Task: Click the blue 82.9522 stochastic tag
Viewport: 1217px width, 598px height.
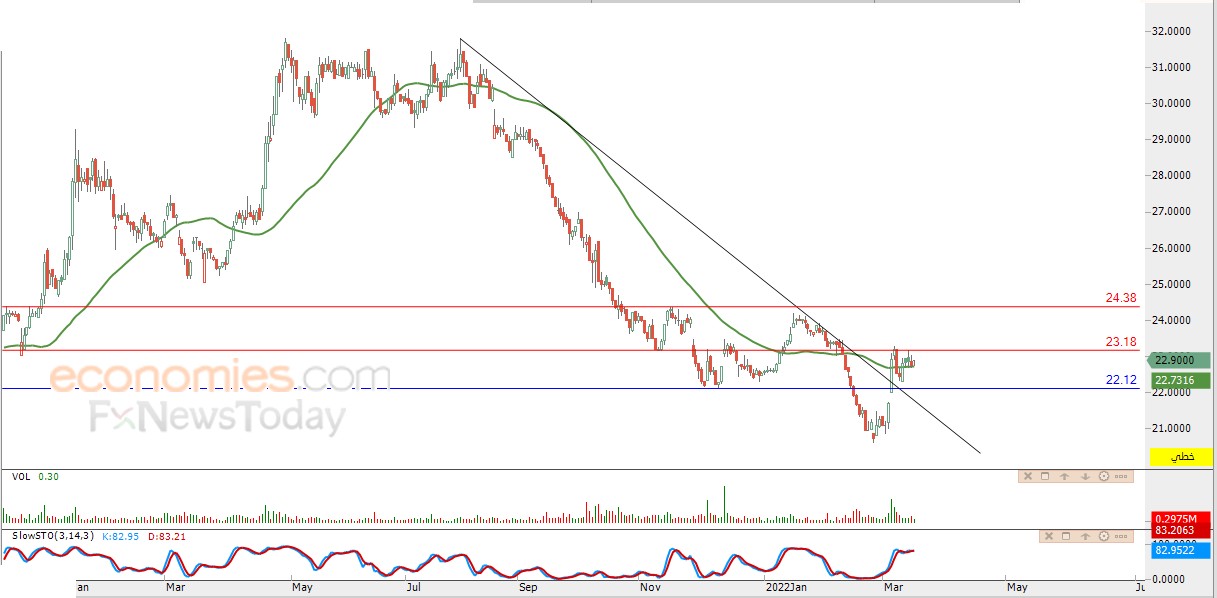Action: pyautogui.click(x=1182, y=550)
